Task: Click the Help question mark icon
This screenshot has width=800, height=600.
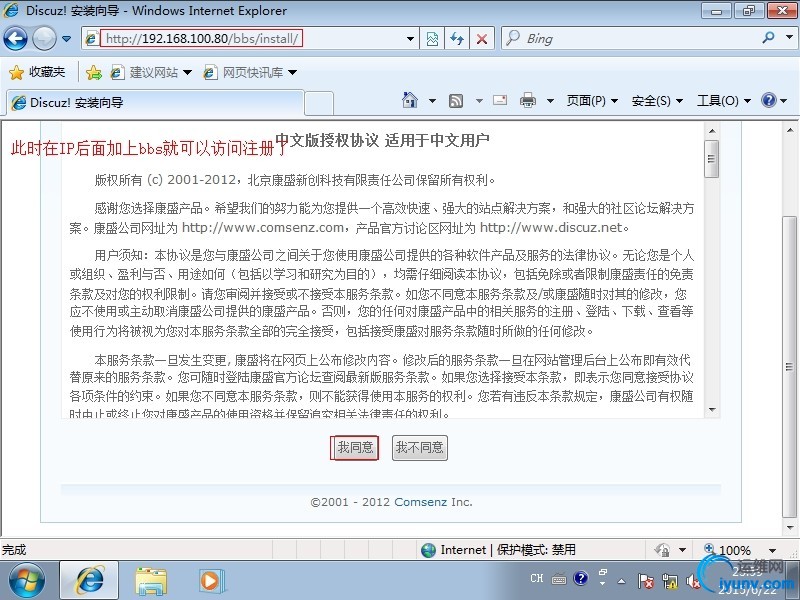Action: point(768,100)
